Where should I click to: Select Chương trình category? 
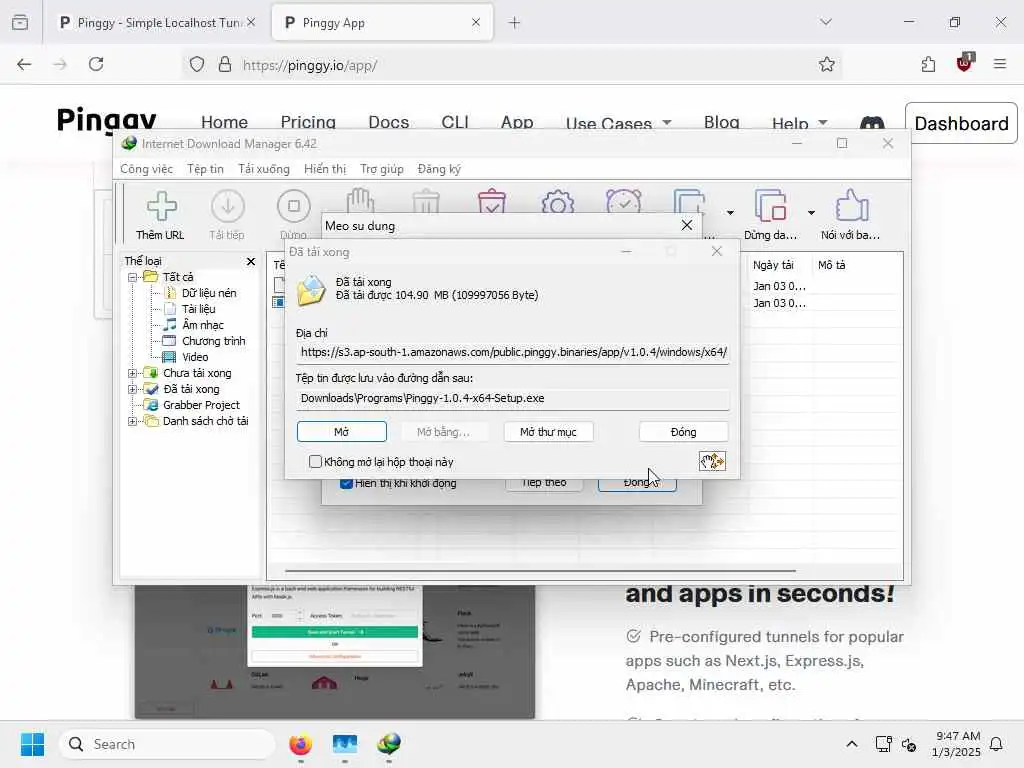(x=214, y=341)
